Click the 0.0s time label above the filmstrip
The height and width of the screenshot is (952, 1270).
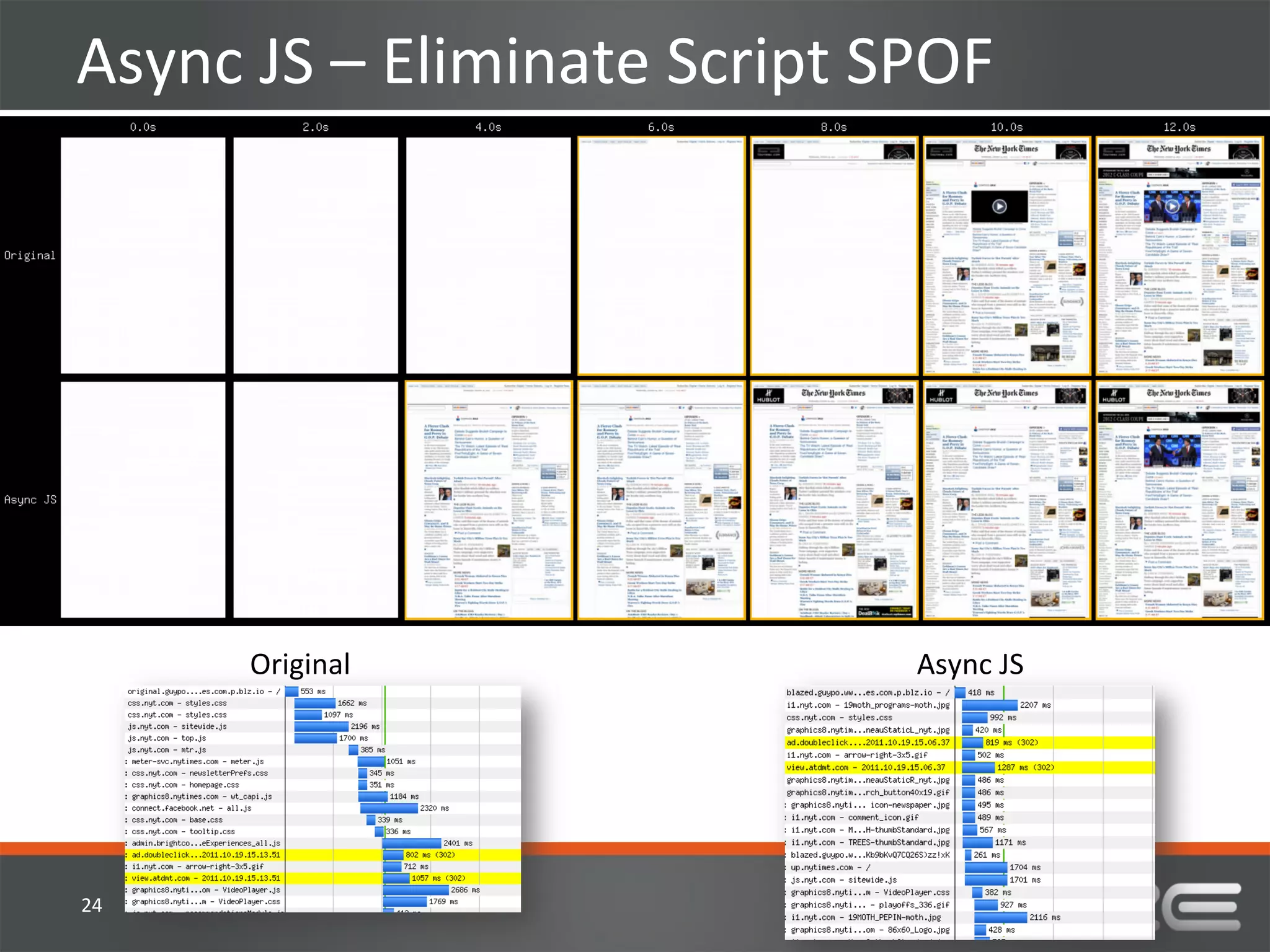143,127
